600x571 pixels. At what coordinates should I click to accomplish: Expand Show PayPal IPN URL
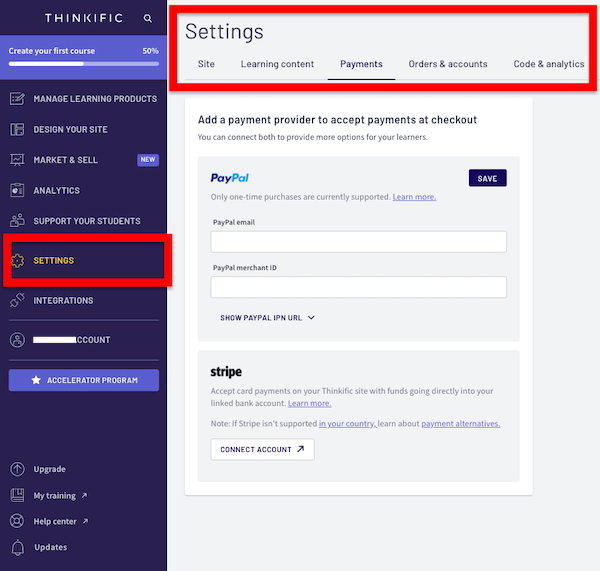pyautogui.click(x=267, y=318)
